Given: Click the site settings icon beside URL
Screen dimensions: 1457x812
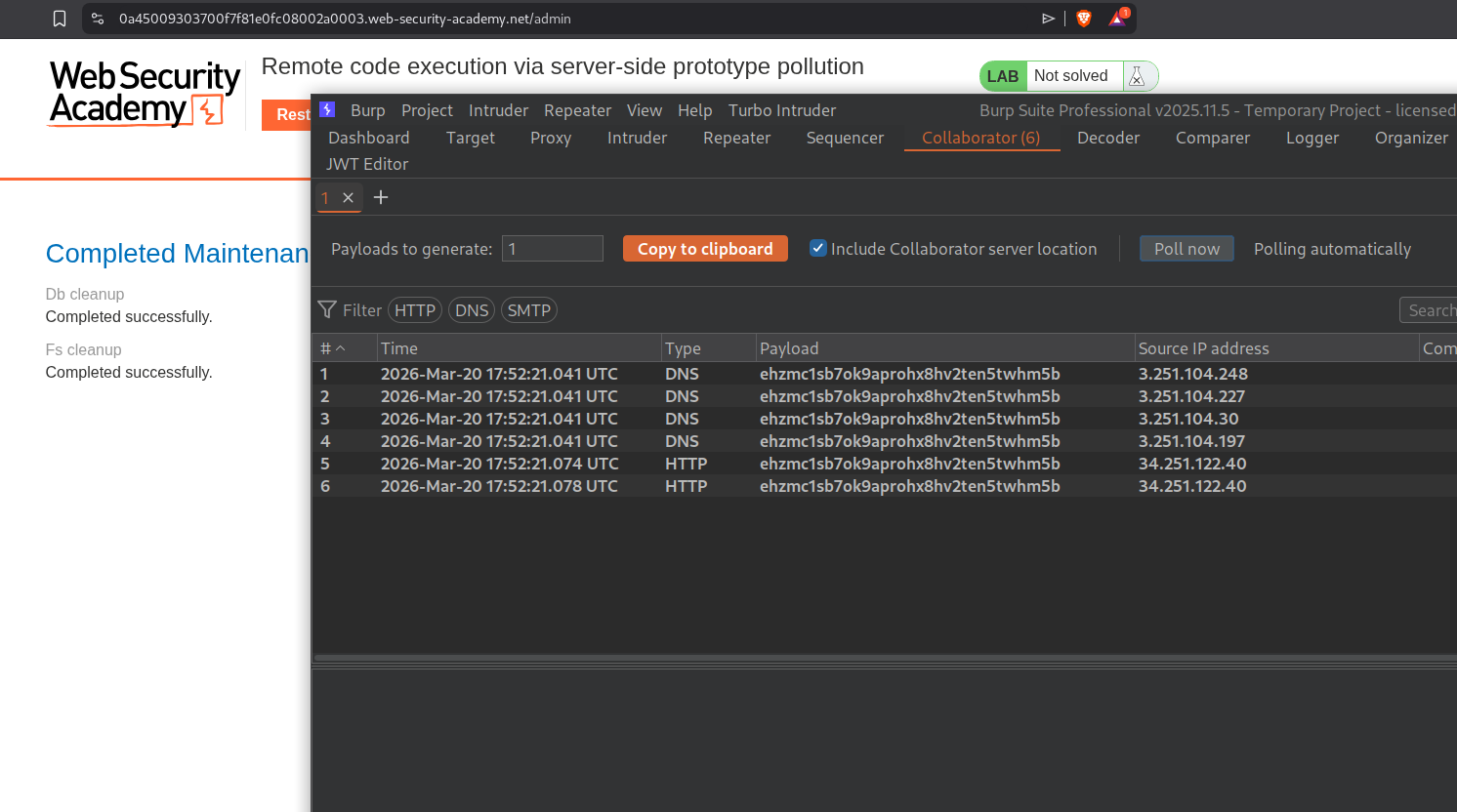Looking at the screenshot, I should (98, 19).
